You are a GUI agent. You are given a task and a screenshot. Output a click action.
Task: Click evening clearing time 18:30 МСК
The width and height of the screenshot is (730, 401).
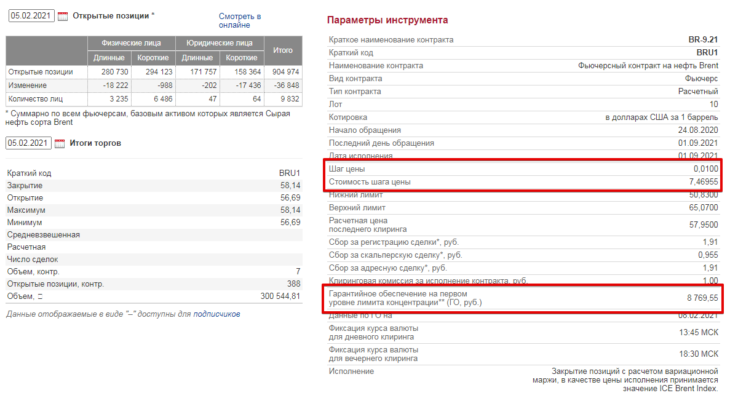pyautogui.click(x=698, y=354)
